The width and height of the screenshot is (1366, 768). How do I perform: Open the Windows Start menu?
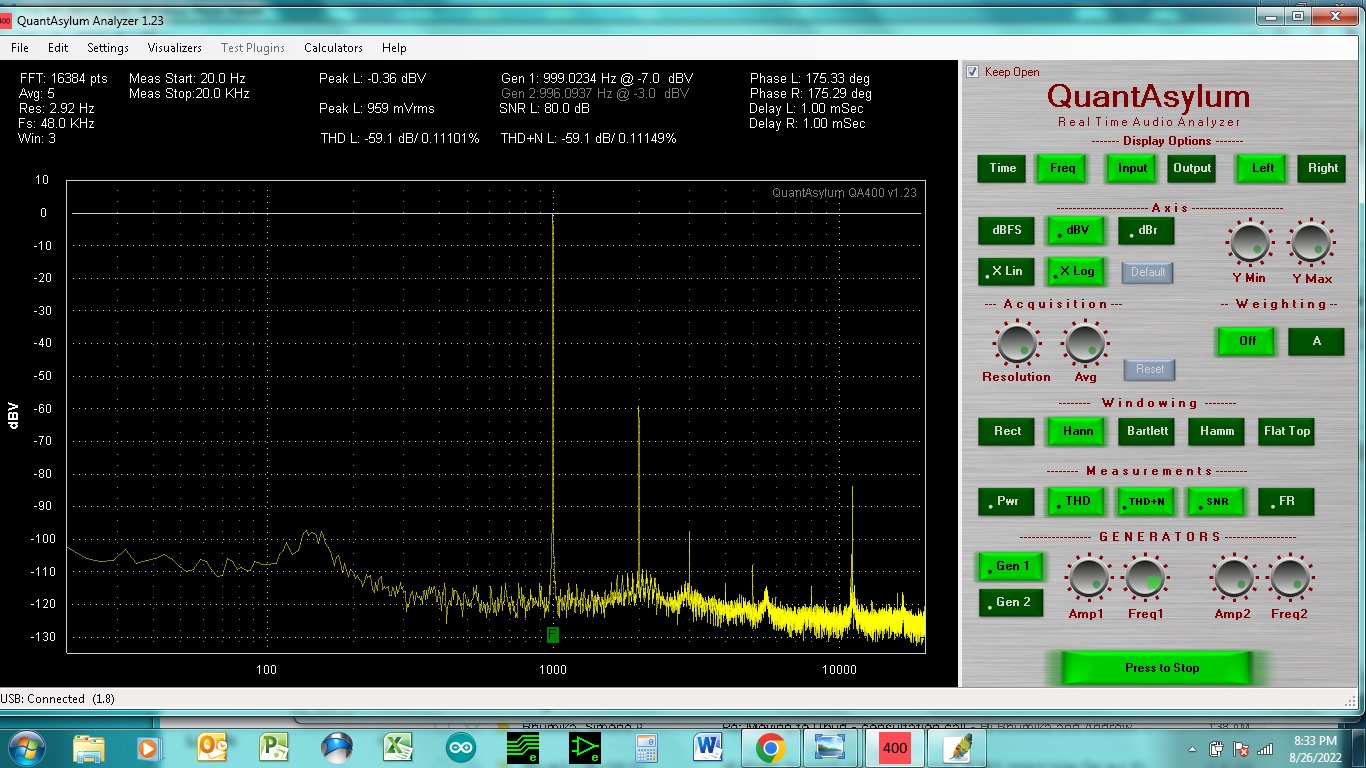(x=25, y=747)
